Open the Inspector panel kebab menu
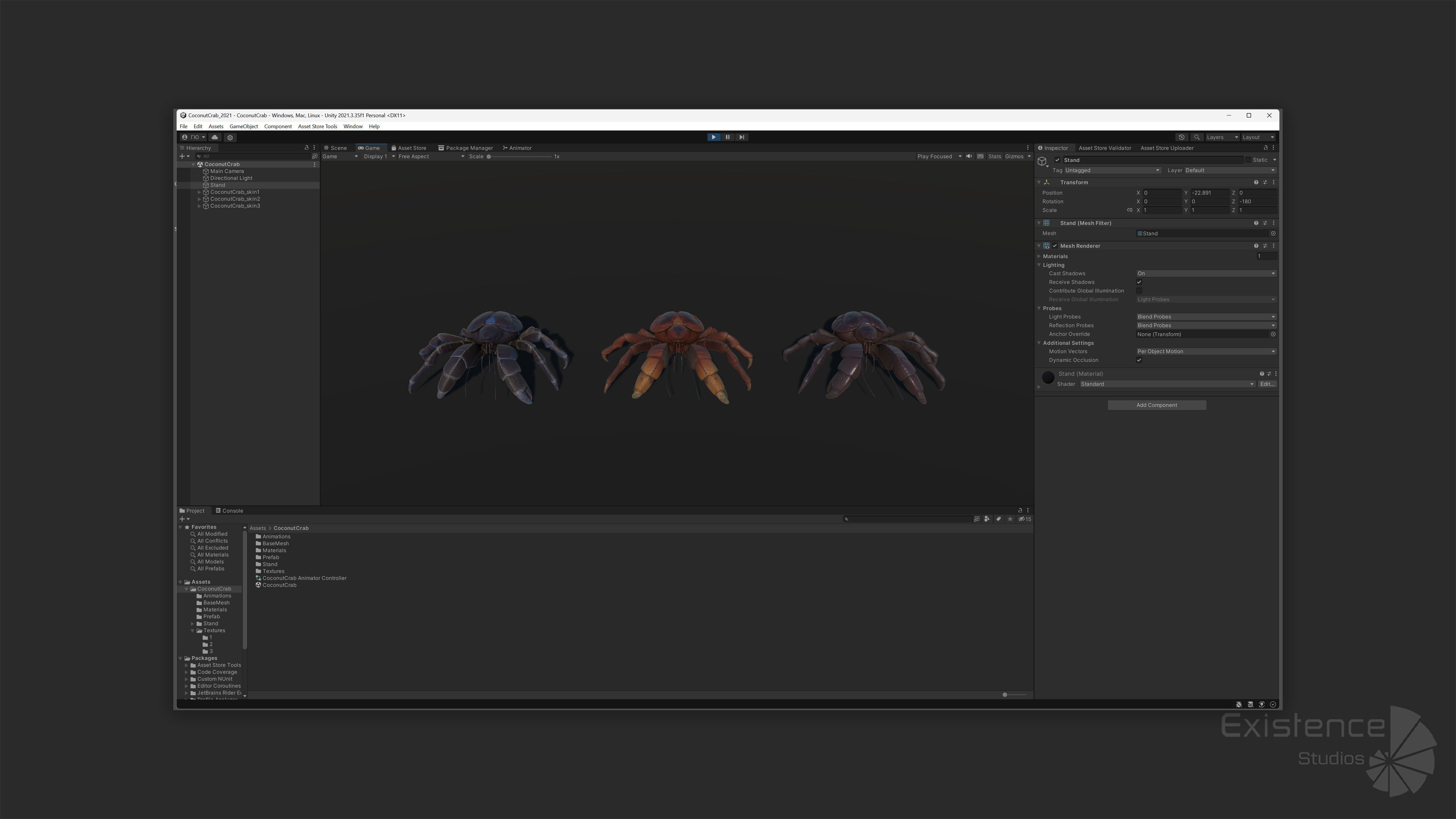 point(1274,148)
